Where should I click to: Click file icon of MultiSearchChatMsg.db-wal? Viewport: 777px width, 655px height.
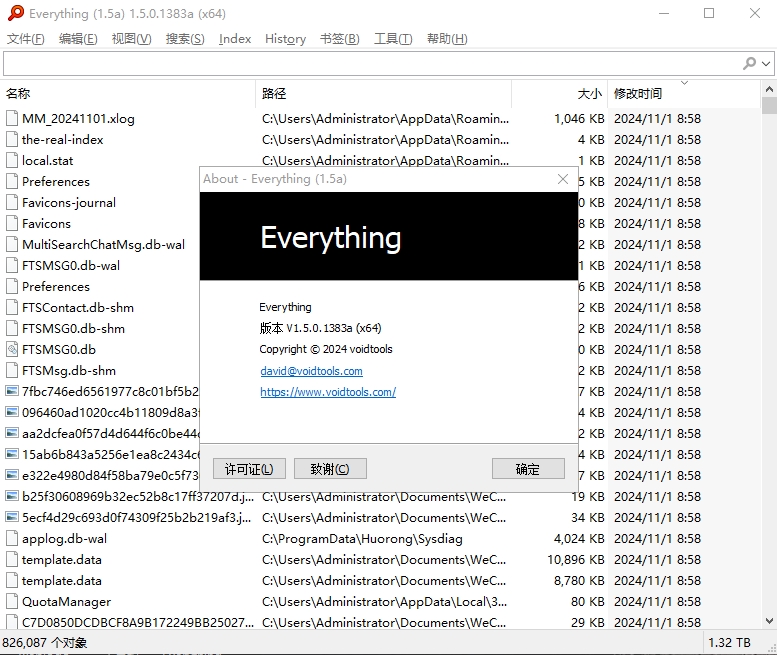pyautogui.click(x=12, y=245)
